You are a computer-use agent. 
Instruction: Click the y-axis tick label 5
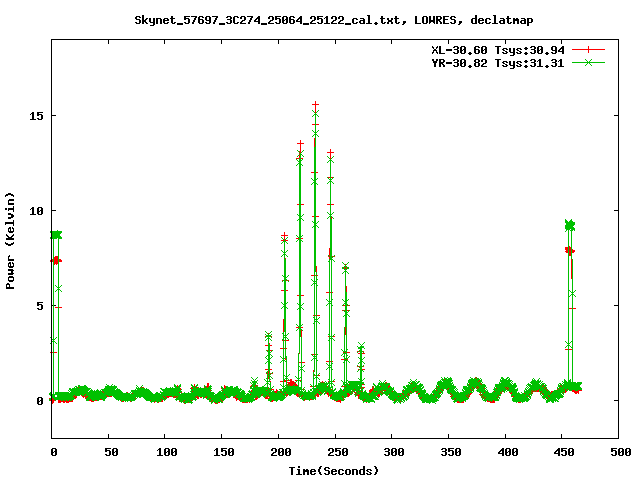pyautogui.click(x=40, y=306)
